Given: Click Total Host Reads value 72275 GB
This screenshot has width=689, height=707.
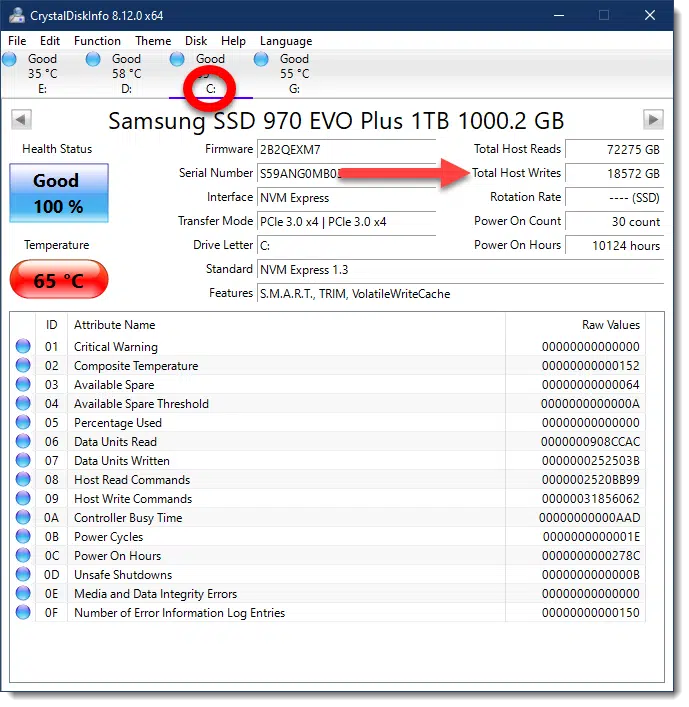Looking at the screenshot, I should (615, 150).
